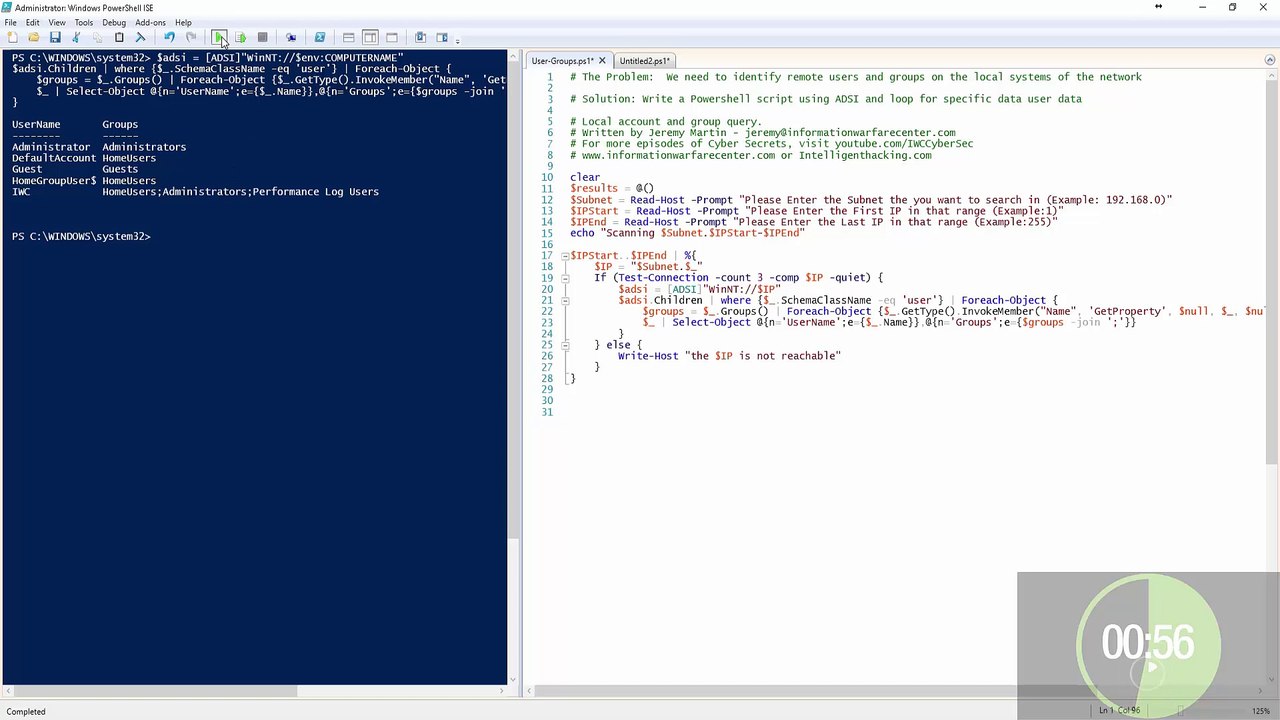Switch to the Untitled2.ps1 tab
Screen dimensions: 1280x720
click(x=644, y=61)
